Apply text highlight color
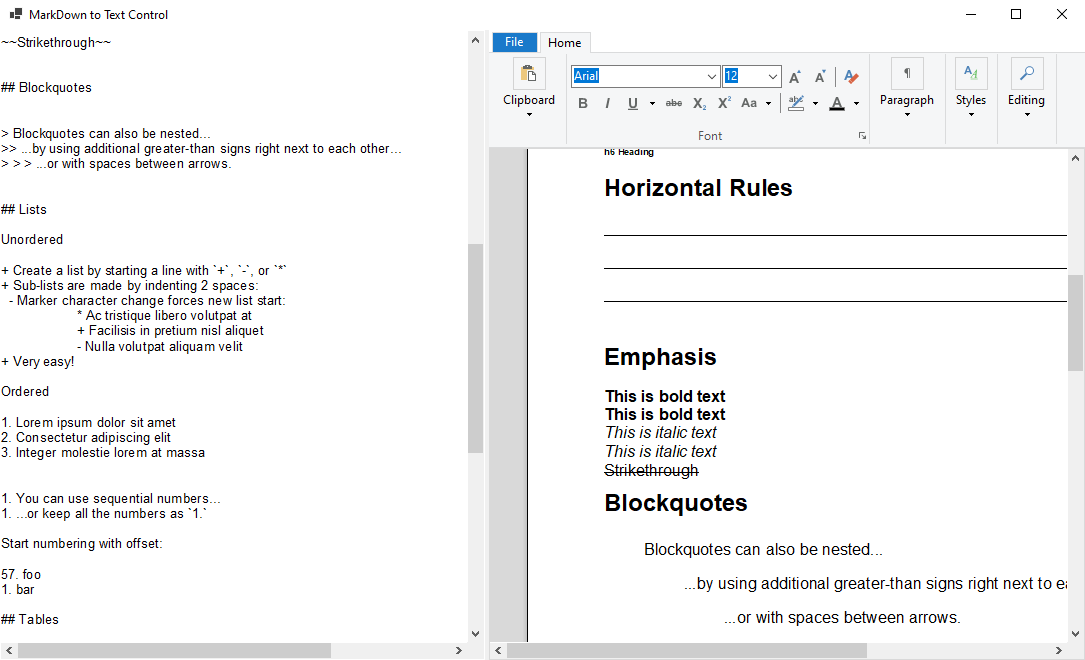The width and height of the screenshot is (1085, 660). 797,102
